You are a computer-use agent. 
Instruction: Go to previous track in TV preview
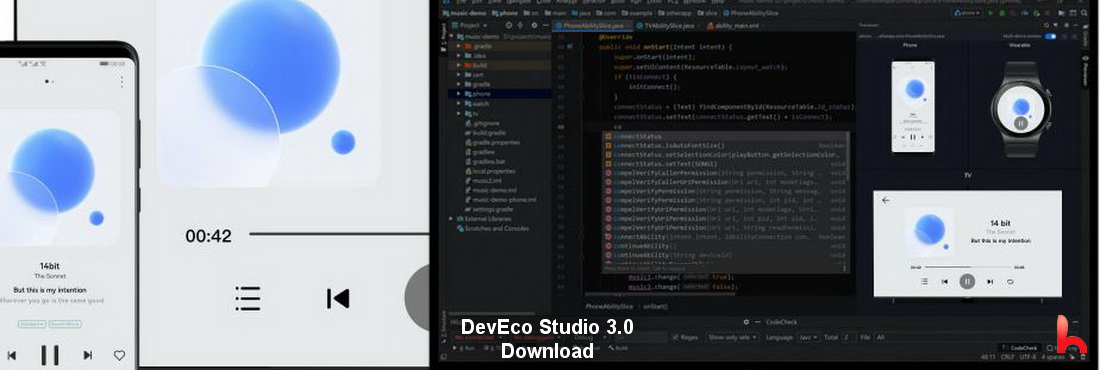(x=944, y=281)
